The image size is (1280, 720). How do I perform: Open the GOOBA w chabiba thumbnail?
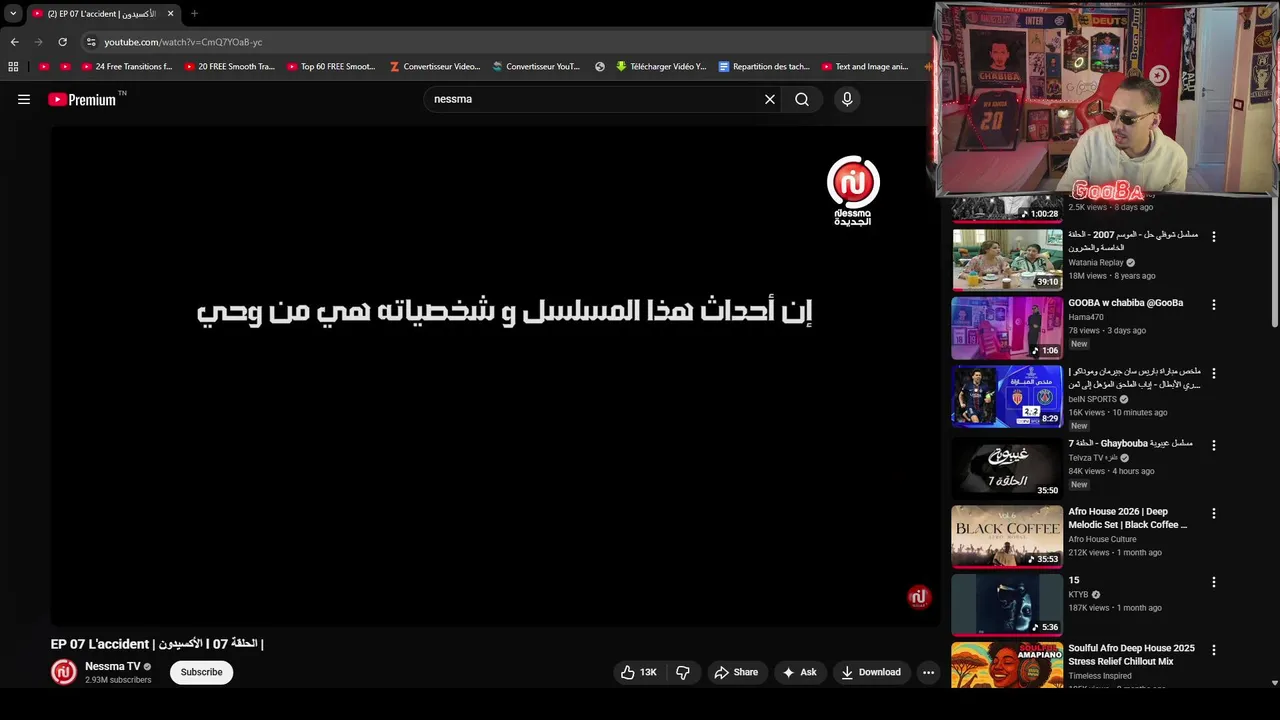[1007, 328]
